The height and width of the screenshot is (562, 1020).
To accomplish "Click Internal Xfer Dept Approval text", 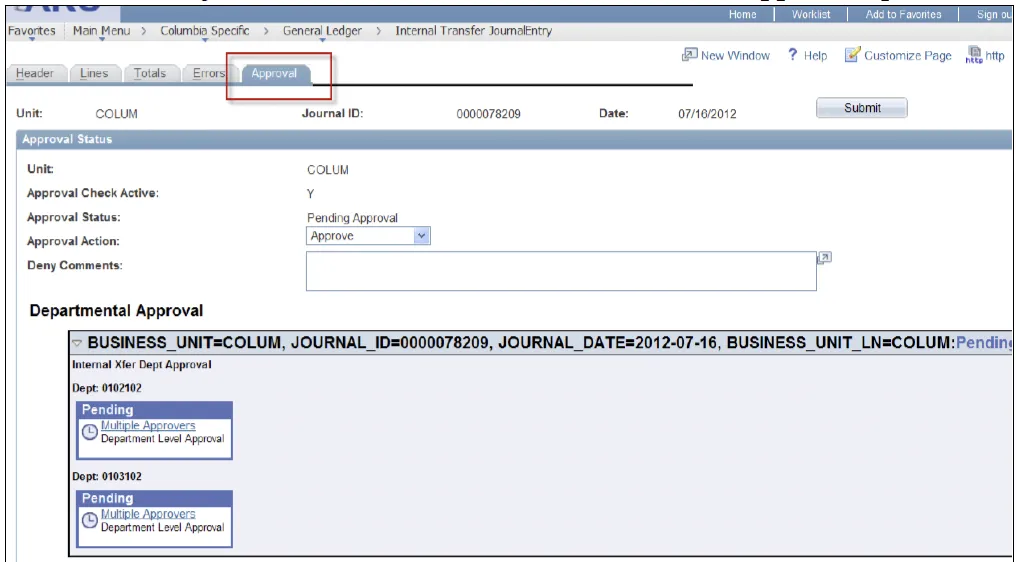I will (x=142, y=365).
